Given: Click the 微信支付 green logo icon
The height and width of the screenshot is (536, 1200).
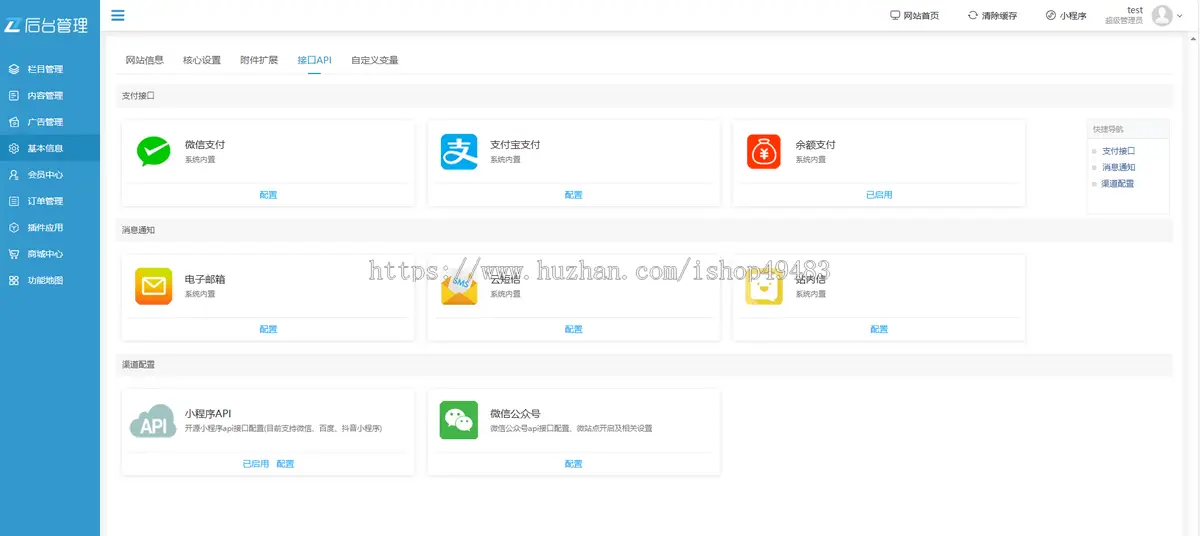Looking at the screenshot, I should (154, 151).
